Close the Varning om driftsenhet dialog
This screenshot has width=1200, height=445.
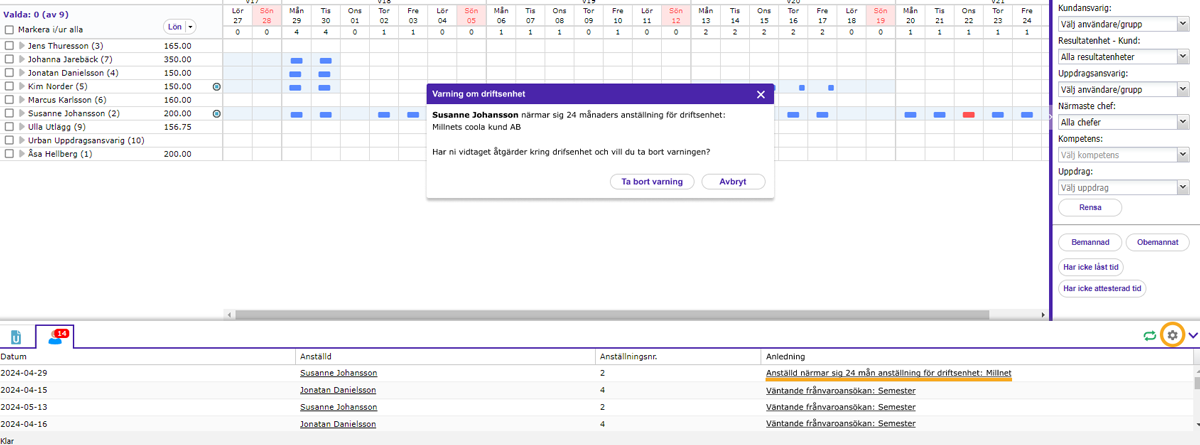click(x=761, y=95)
